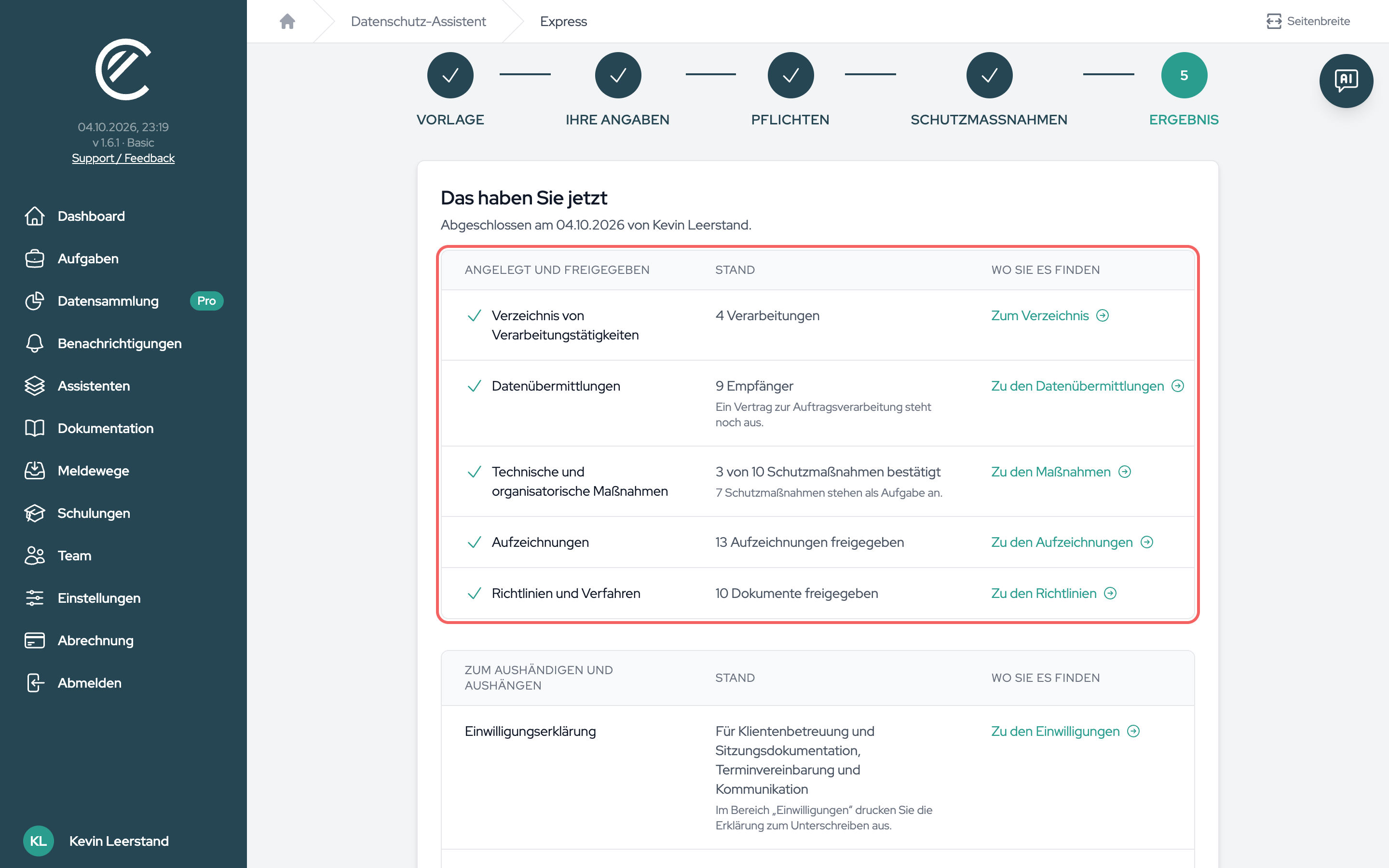Click the Aufgaben briefcase icon
1389x868 pixels.
34,258
